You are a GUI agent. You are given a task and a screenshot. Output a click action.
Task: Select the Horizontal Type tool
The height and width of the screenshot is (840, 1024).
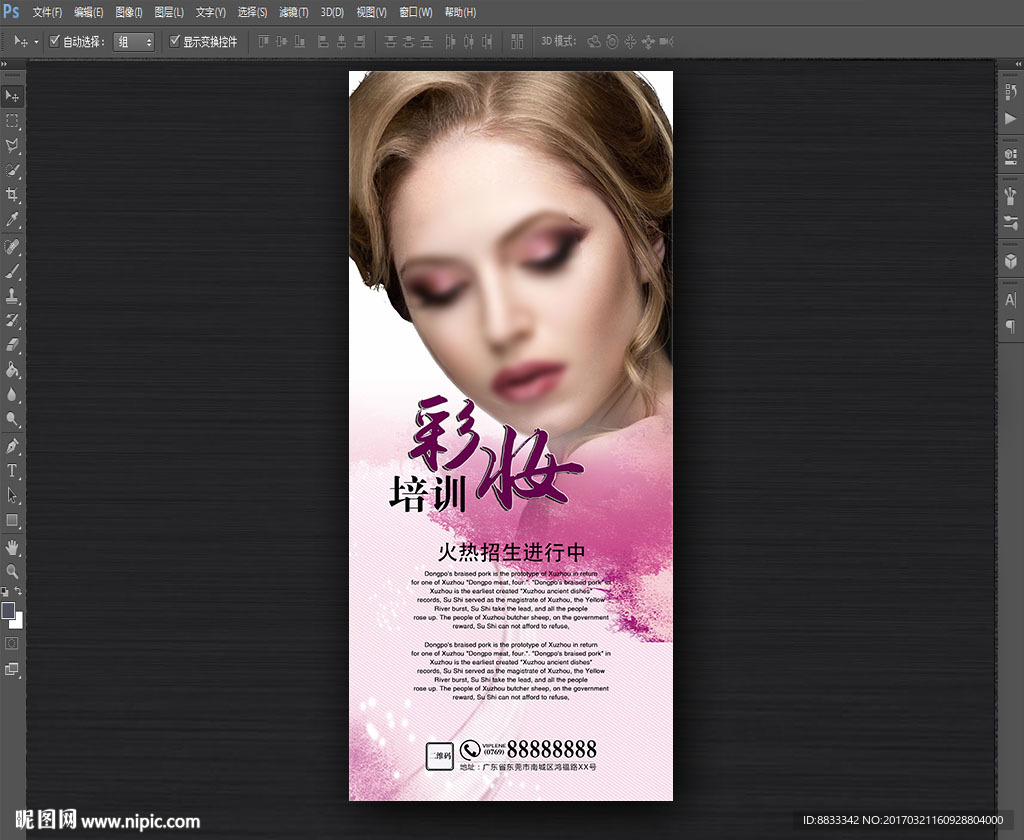(x=13, y=470)
